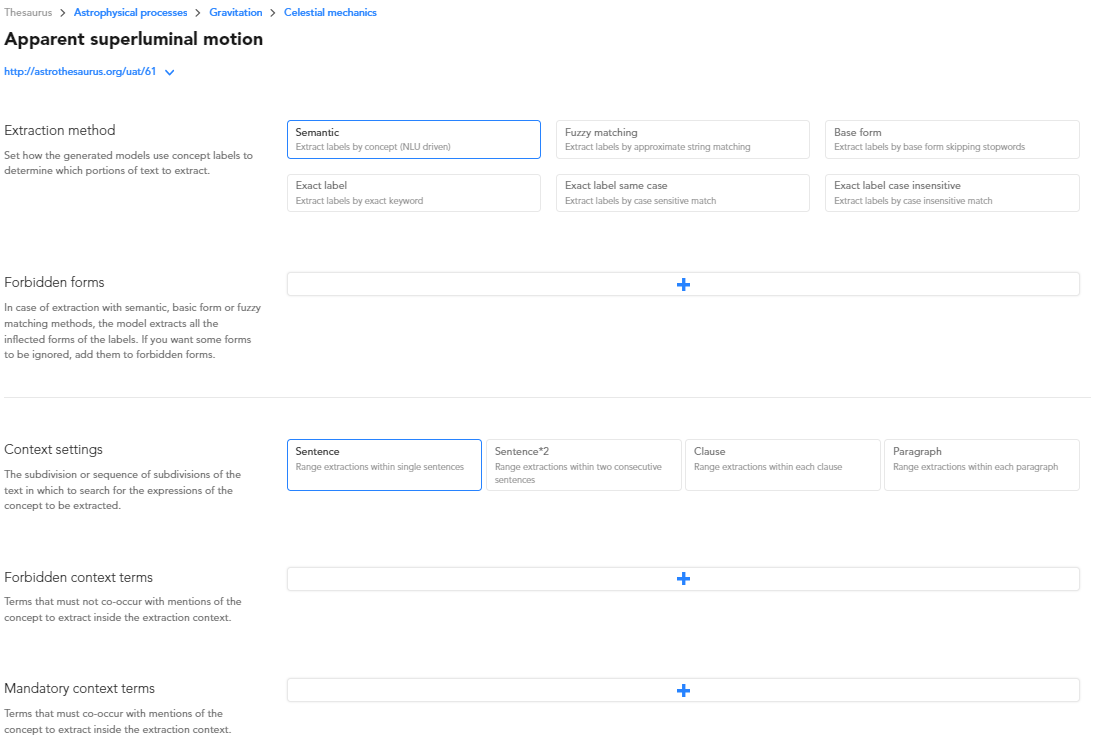Choose Fuzzy matching extraction method

click(682, 140)
